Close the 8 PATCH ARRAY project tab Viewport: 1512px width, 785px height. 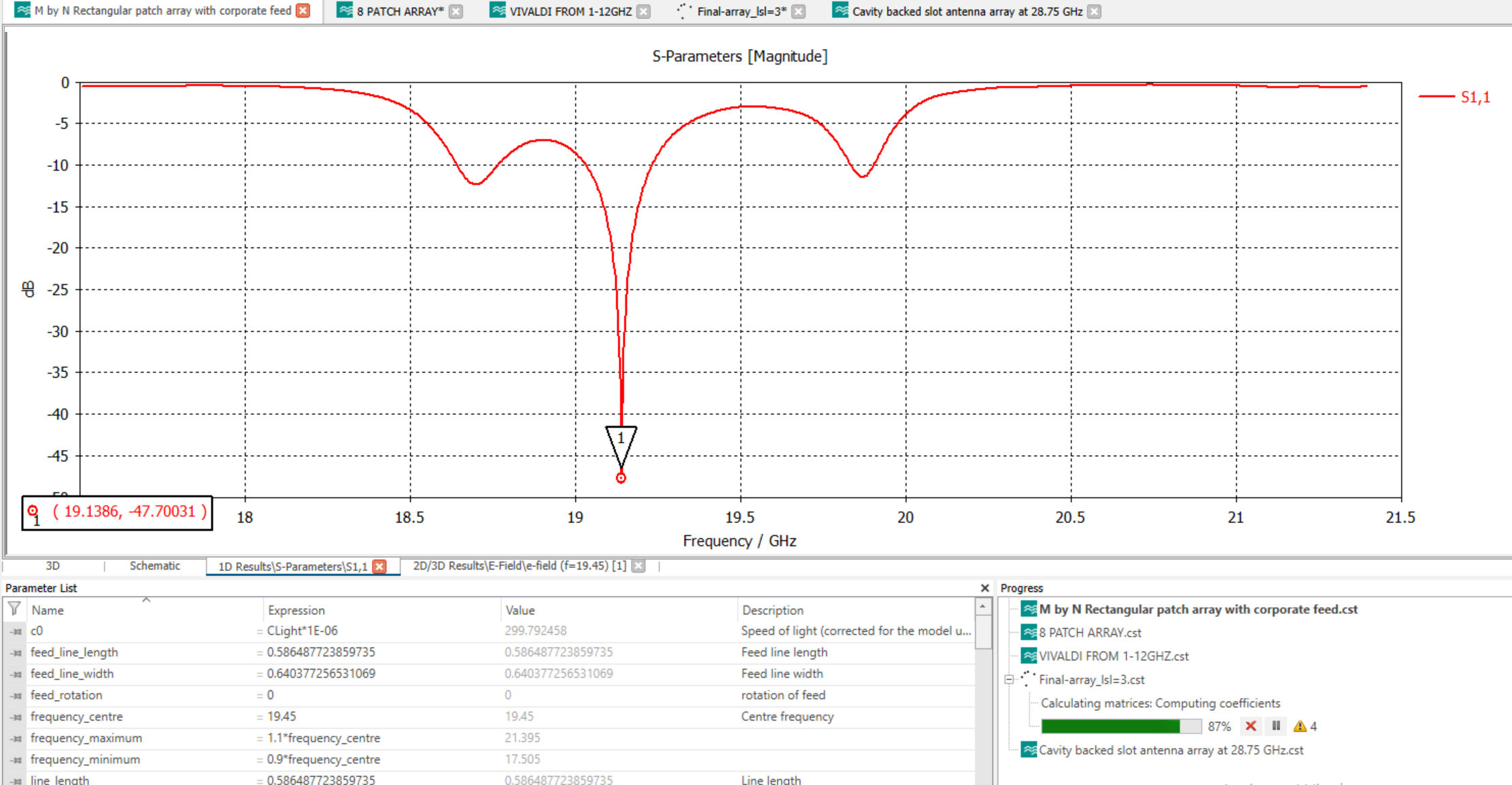coord(457,12)
